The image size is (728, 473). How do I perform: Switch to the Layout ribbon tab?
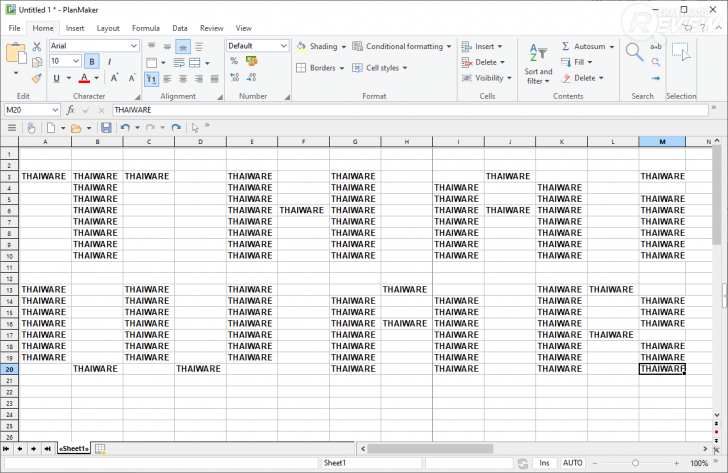(108, 28)
